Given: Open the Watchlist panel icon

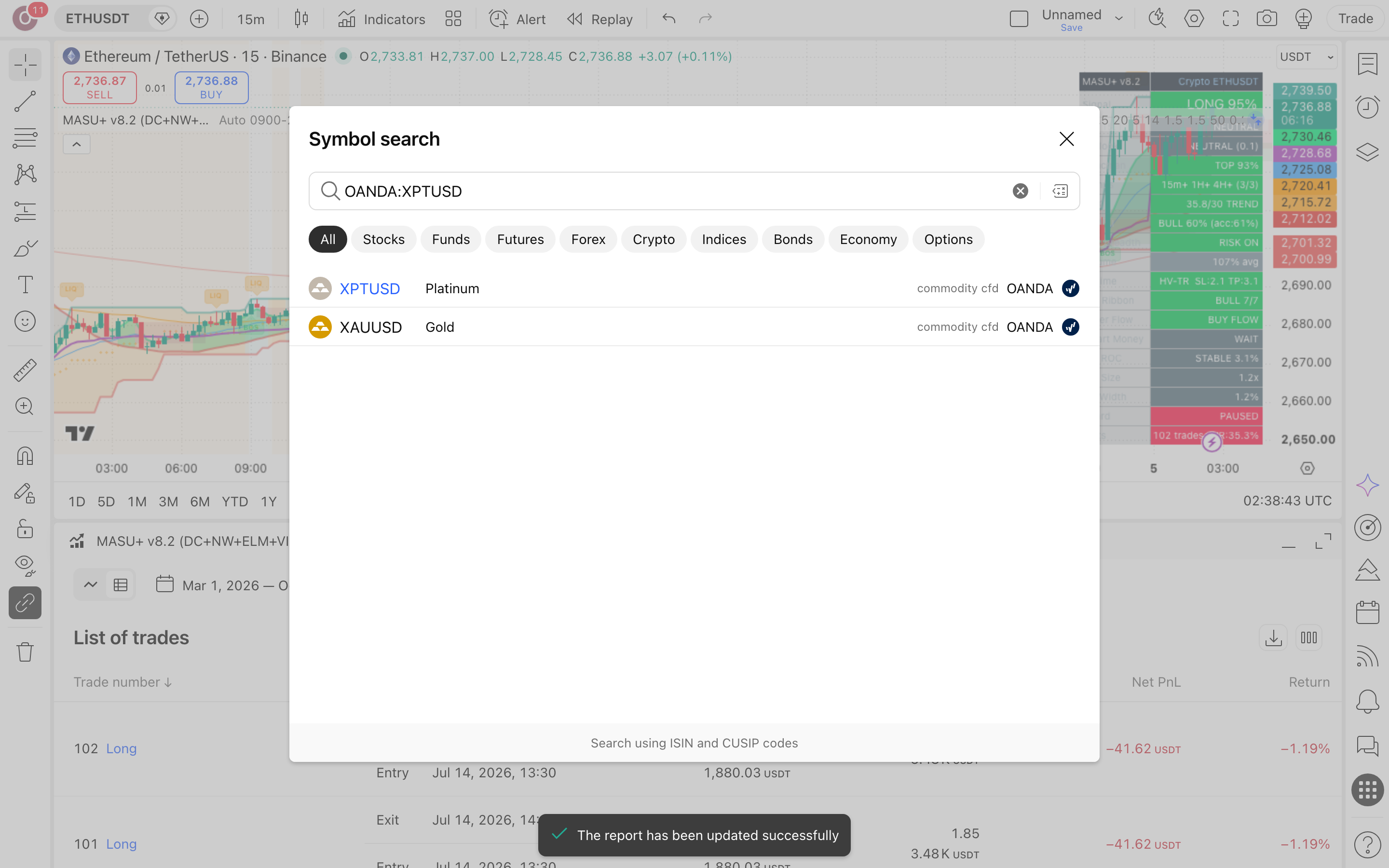Looking at the screenshot, I should [1368, 63].
